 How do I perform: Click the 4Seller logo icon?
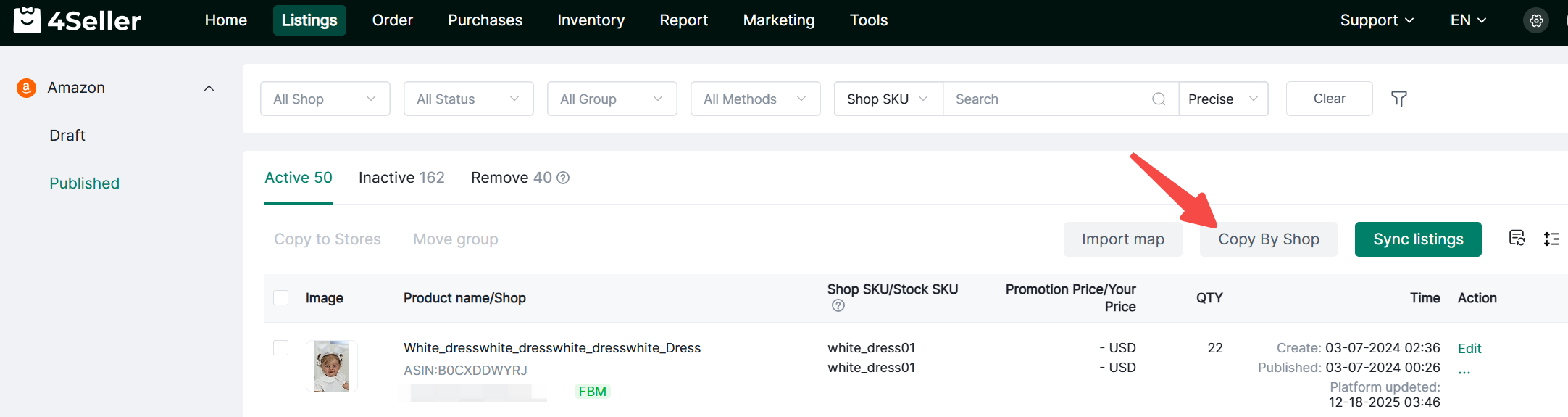(28, 20)
